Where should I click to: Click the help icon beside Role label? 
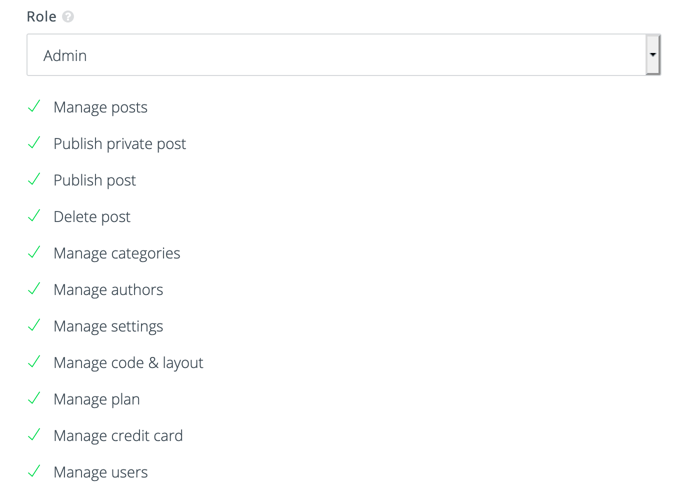pos(68,17)
